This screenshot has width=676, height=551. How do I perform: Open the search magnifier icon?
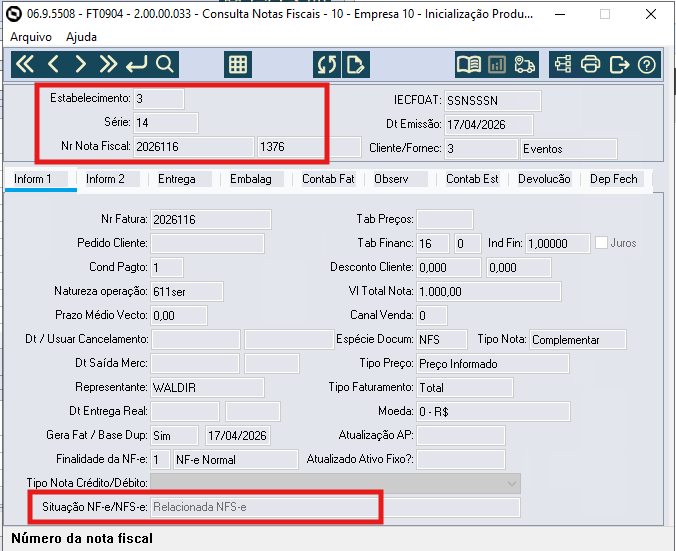(x=165, y=65)
